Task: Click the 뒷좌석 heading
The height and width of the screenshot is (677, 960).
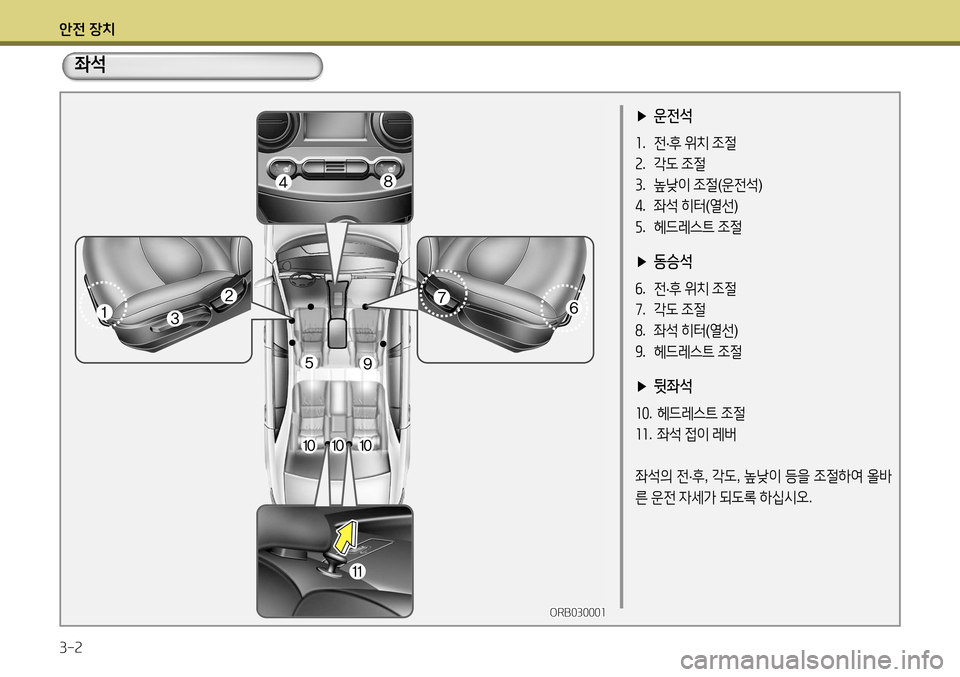Action: pyautogui.click(x=665, y=386)
